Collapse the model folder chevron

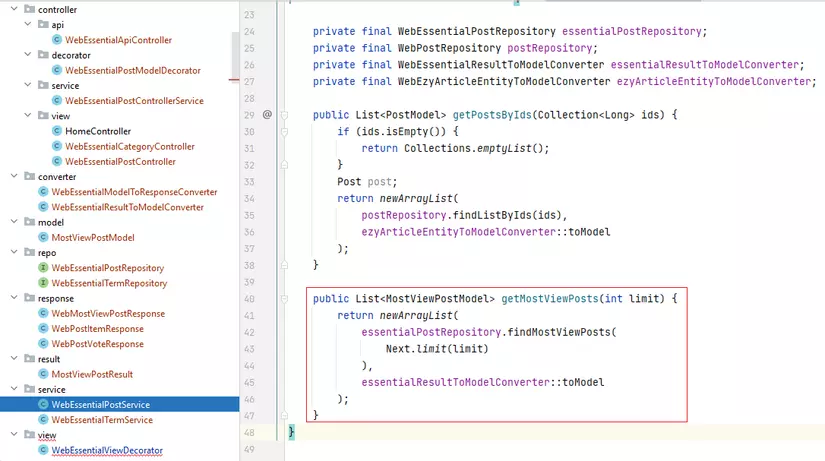pos(14,222)
